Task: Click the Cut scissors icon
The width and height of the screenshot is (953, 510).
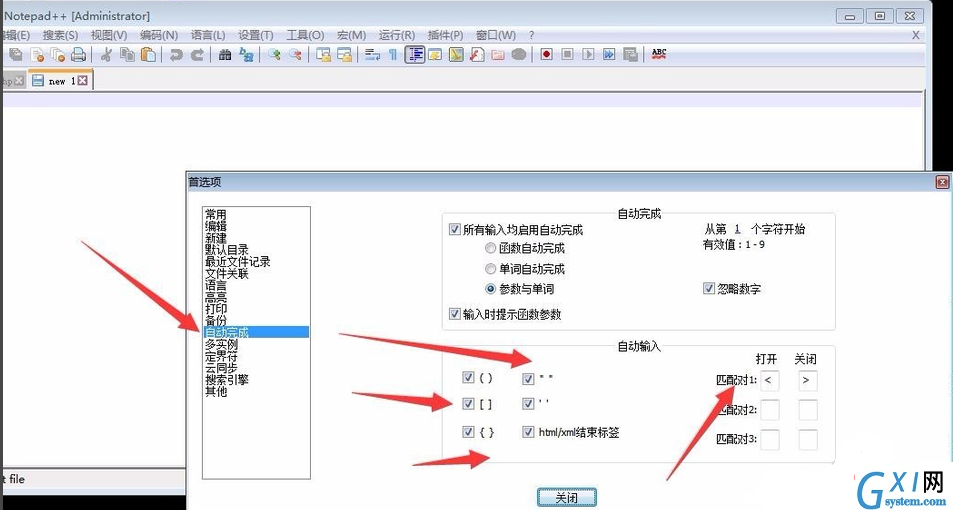Action: coord(106,55)
